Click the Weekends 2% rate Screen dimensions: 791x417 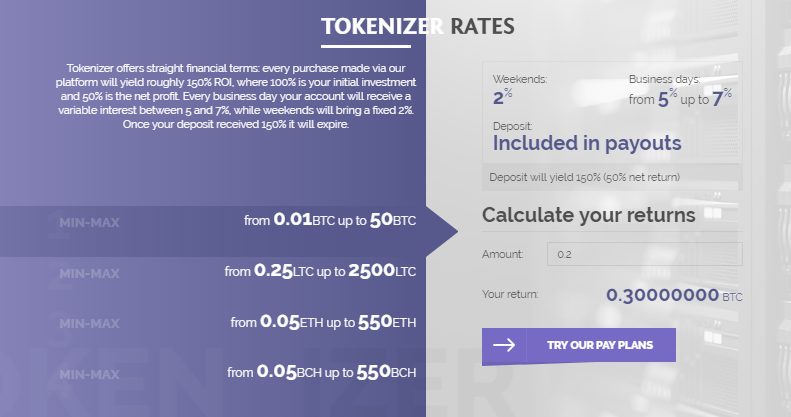(x=502, y=97)
